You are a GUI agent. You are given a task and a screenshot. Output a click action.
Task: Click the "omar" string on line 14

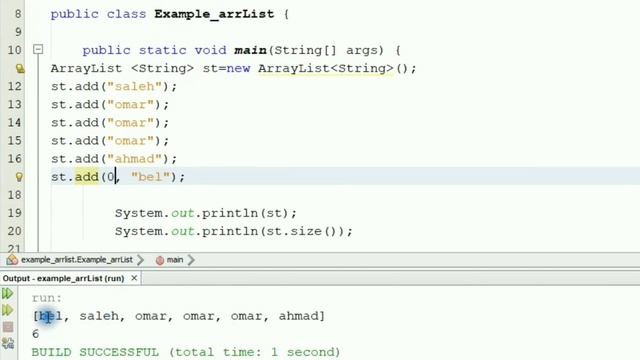tap(131, 122)
